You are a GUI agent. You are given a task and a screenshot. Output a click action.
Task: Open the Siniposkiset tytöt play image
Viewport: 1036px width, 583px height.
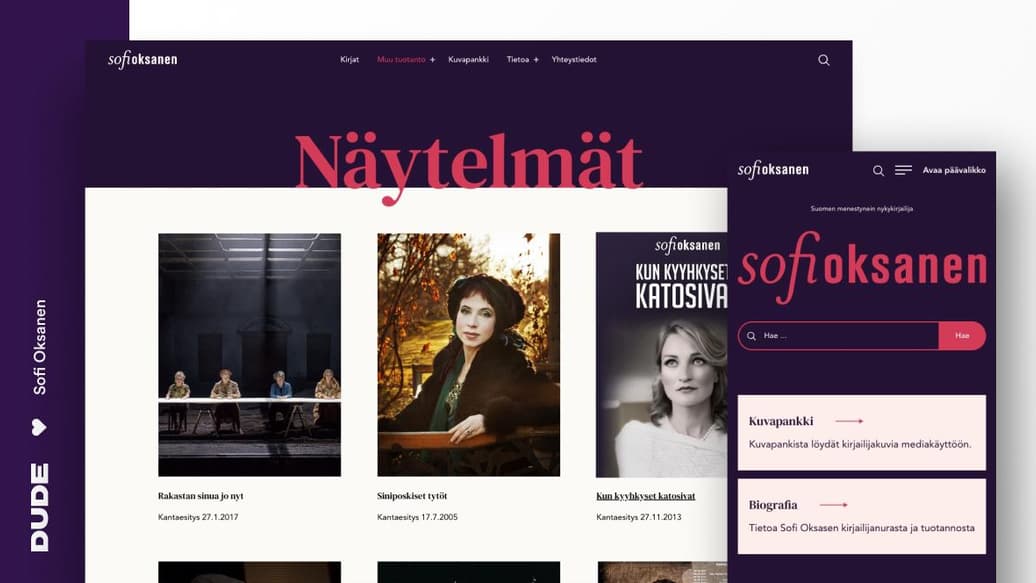pos(468,354)
